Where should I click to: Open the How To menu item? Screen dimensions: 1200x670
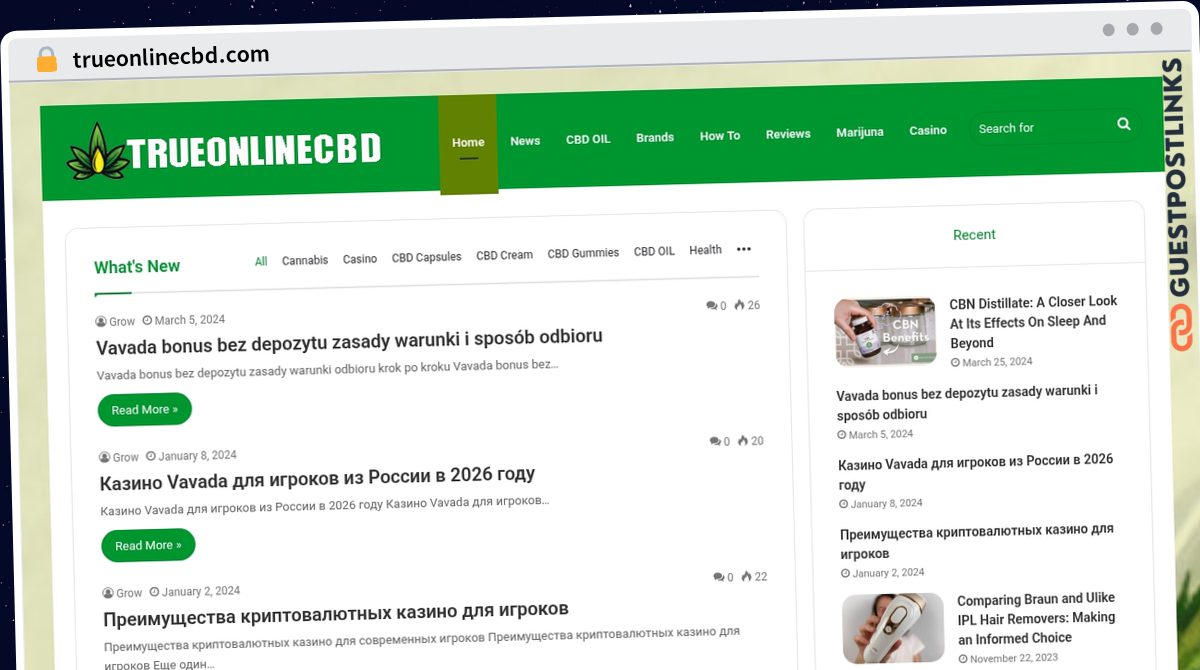pyautogui.click(x=720, y=136)
